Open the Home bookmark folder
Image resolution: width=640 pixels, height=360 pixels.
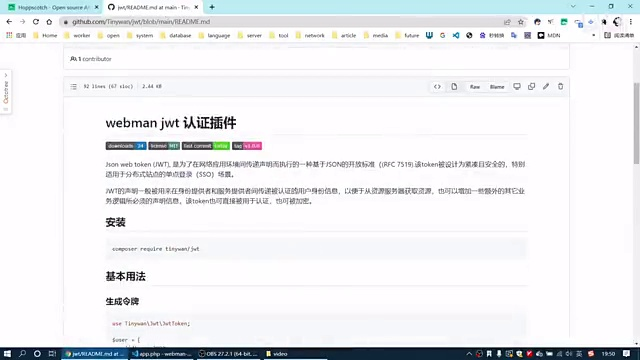tap(45, 36)
